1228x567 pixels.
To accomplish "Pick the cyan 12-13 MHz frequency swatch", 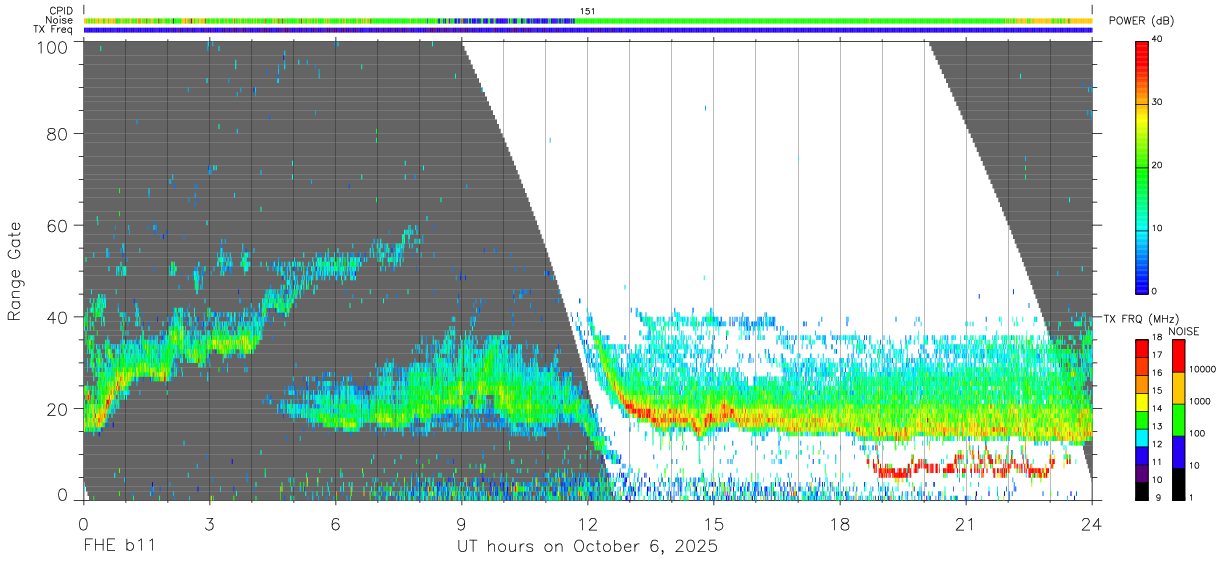I will 1142,437.
